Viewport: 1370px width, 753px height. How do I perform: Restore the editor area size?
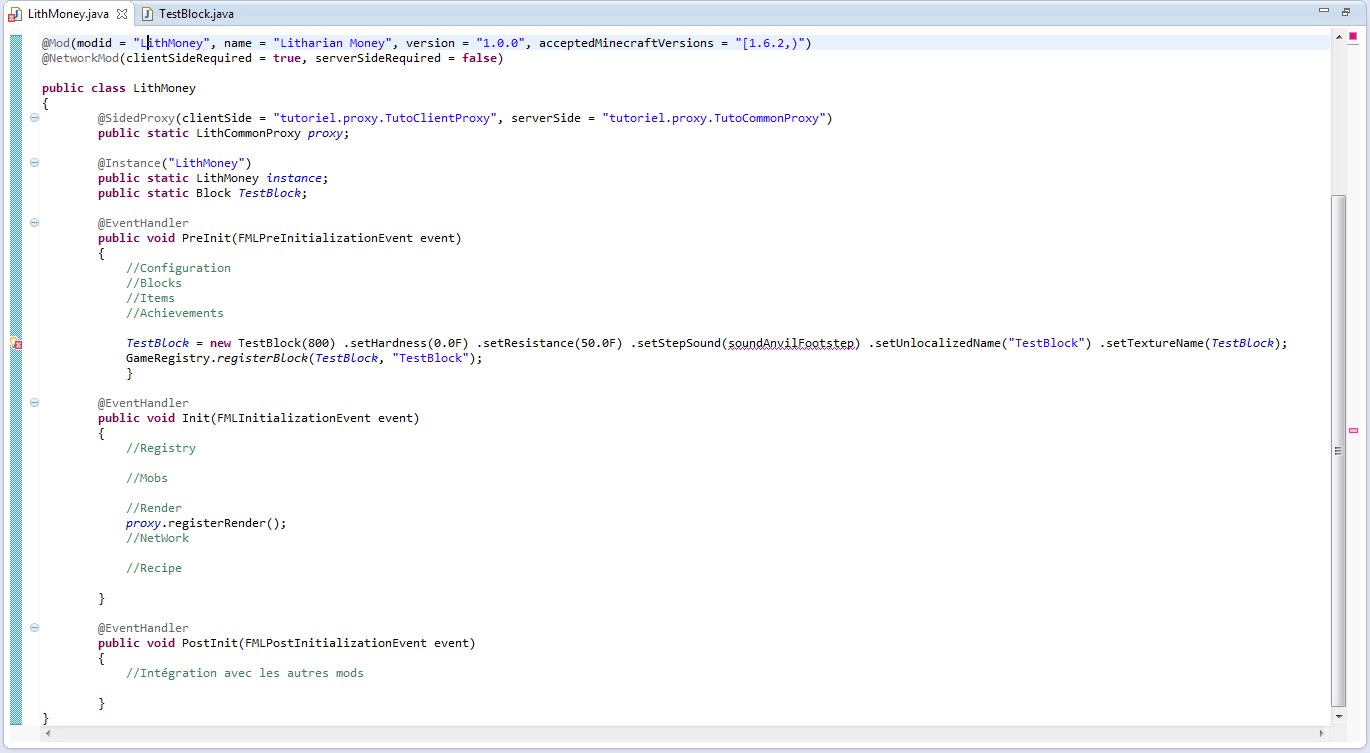coord(1347,12)
